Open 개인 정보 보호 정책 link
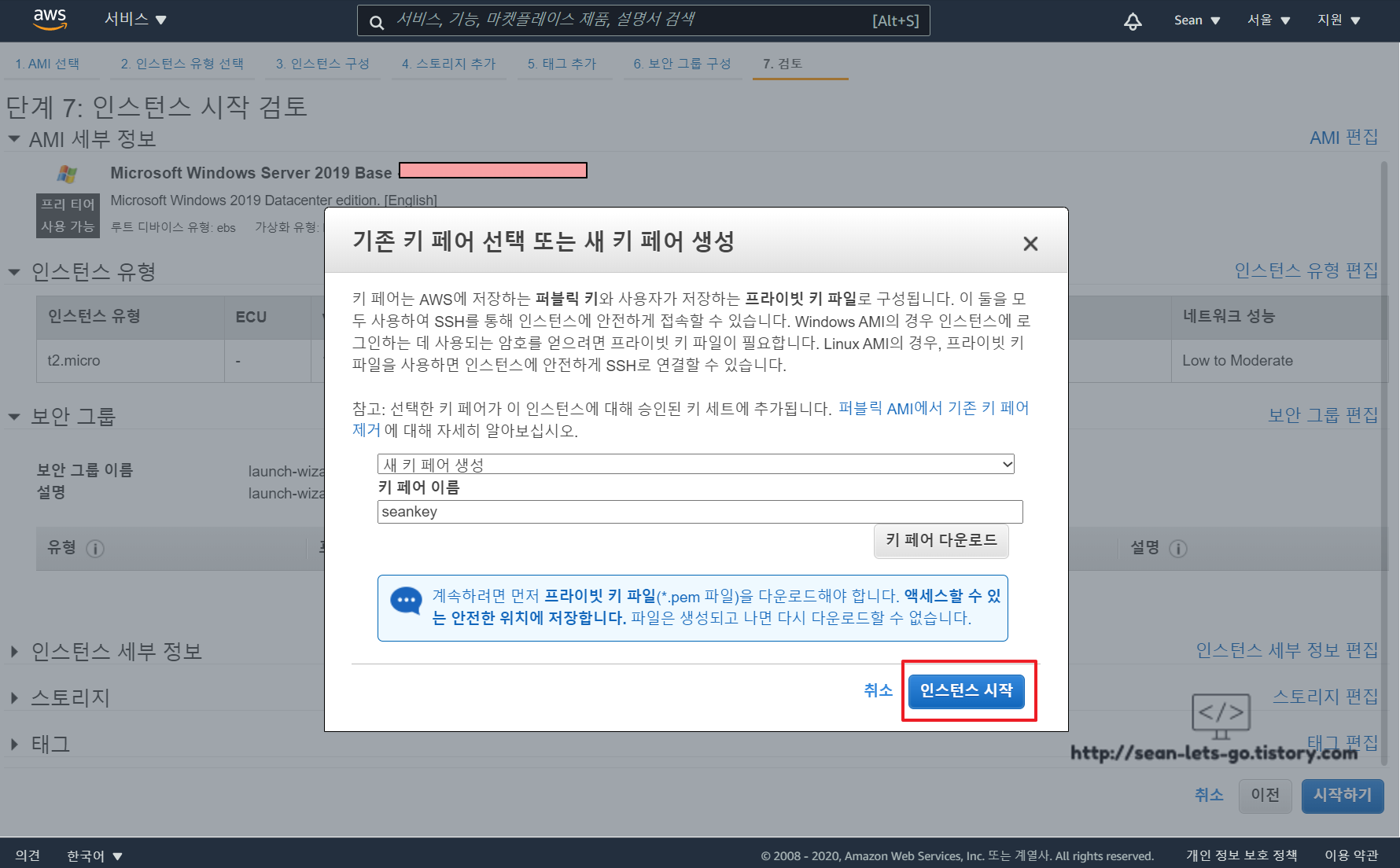This screenshot has height=868, width=1400. click(x=1242, y=855)
